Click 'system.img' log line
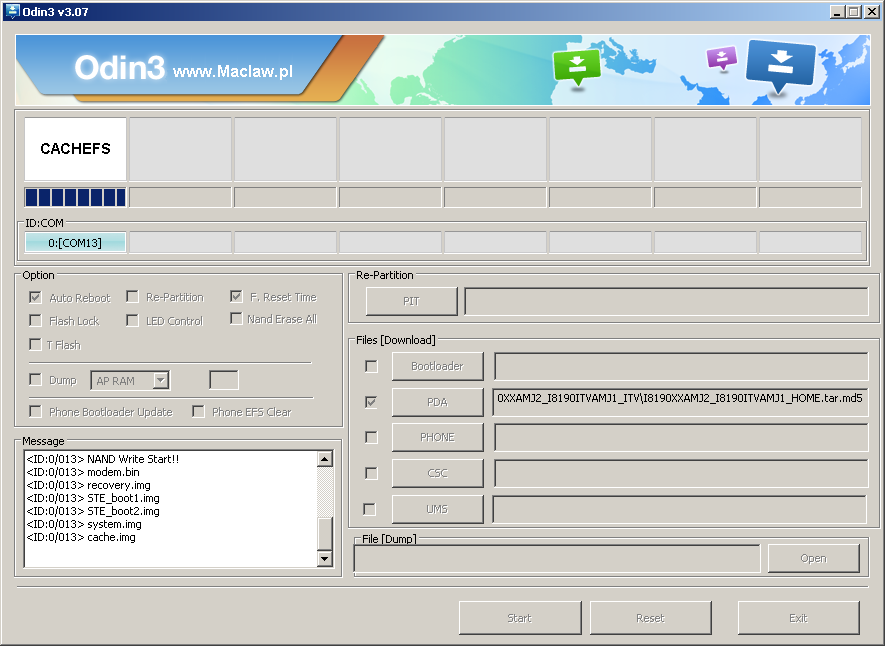Viewport: 885px width, 646px height. pos(84,524)
